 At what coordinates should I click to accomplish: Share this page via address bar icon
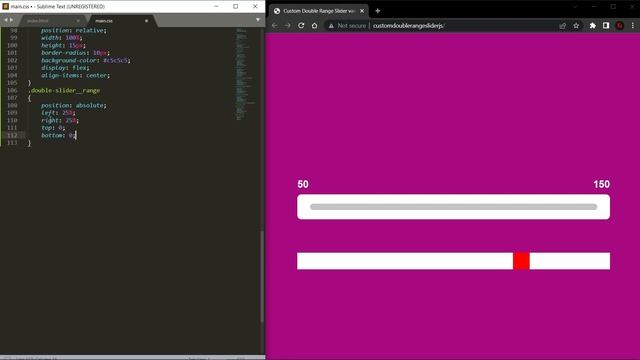(x=563, y=26)
